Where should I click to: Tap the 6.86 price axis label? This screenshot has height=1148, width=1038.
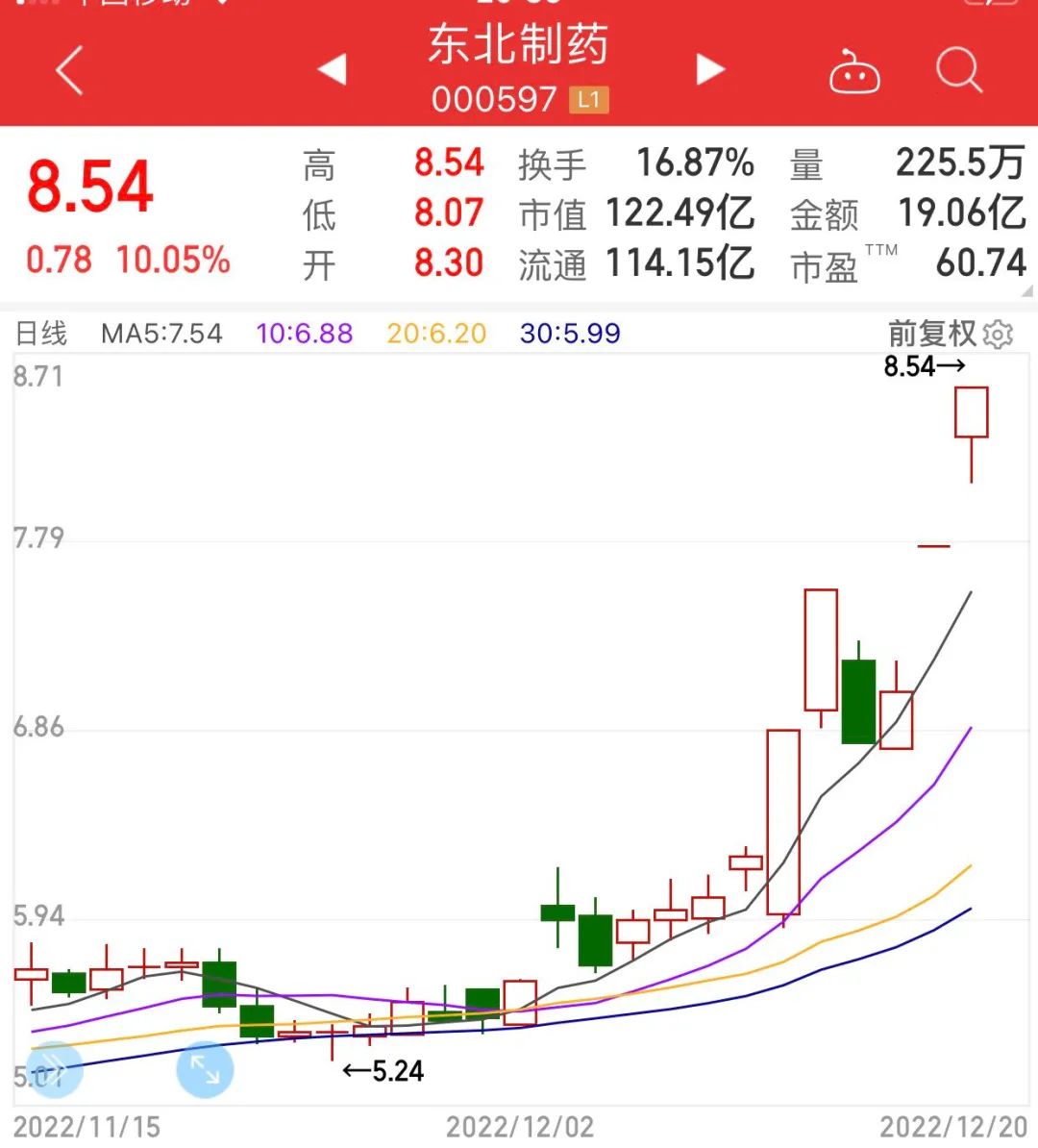pos(38,728)
